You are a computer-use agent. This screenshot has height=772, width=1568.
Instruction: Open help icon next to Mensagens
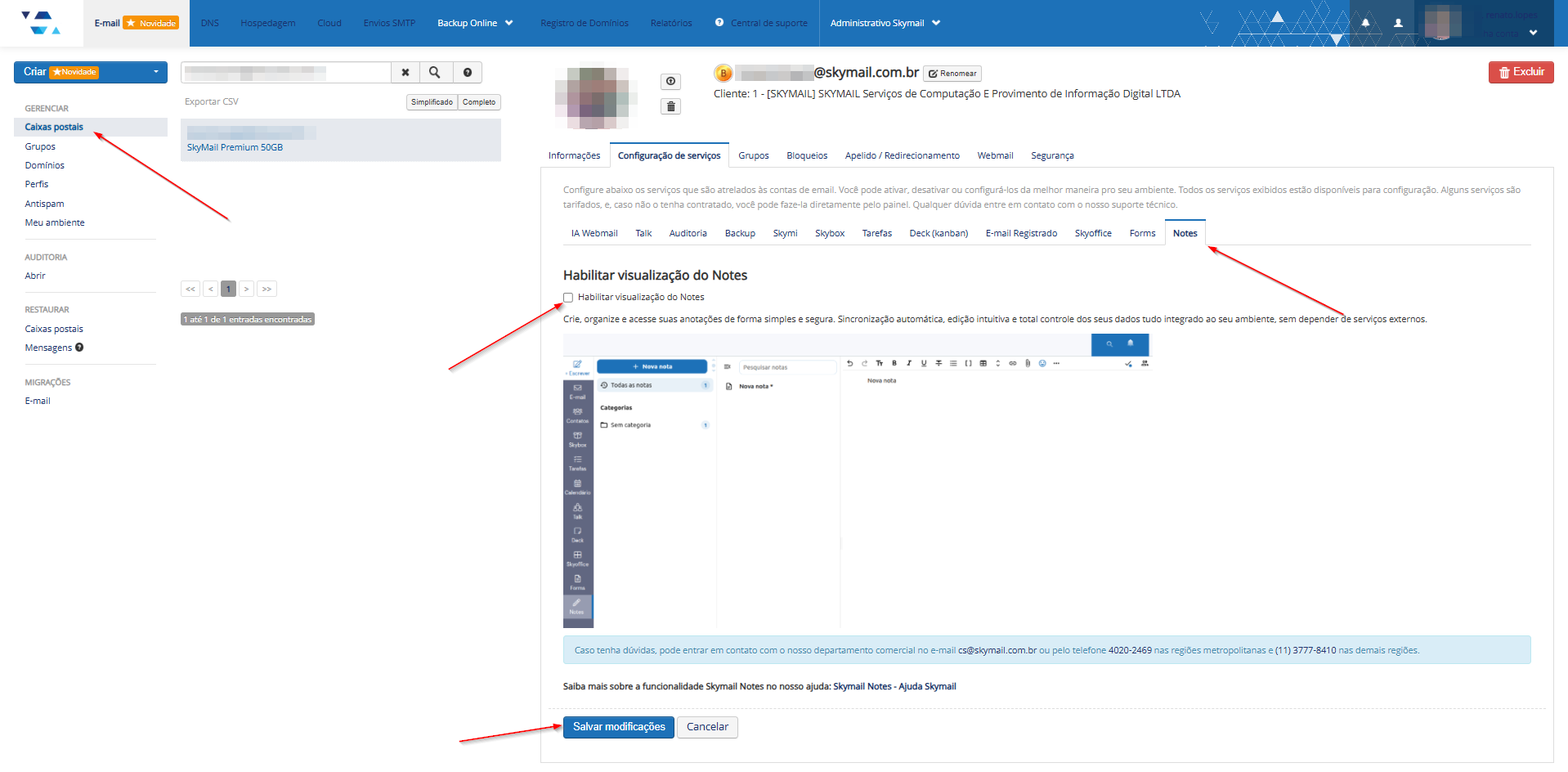pyautogui.click(x=79, y=348)
